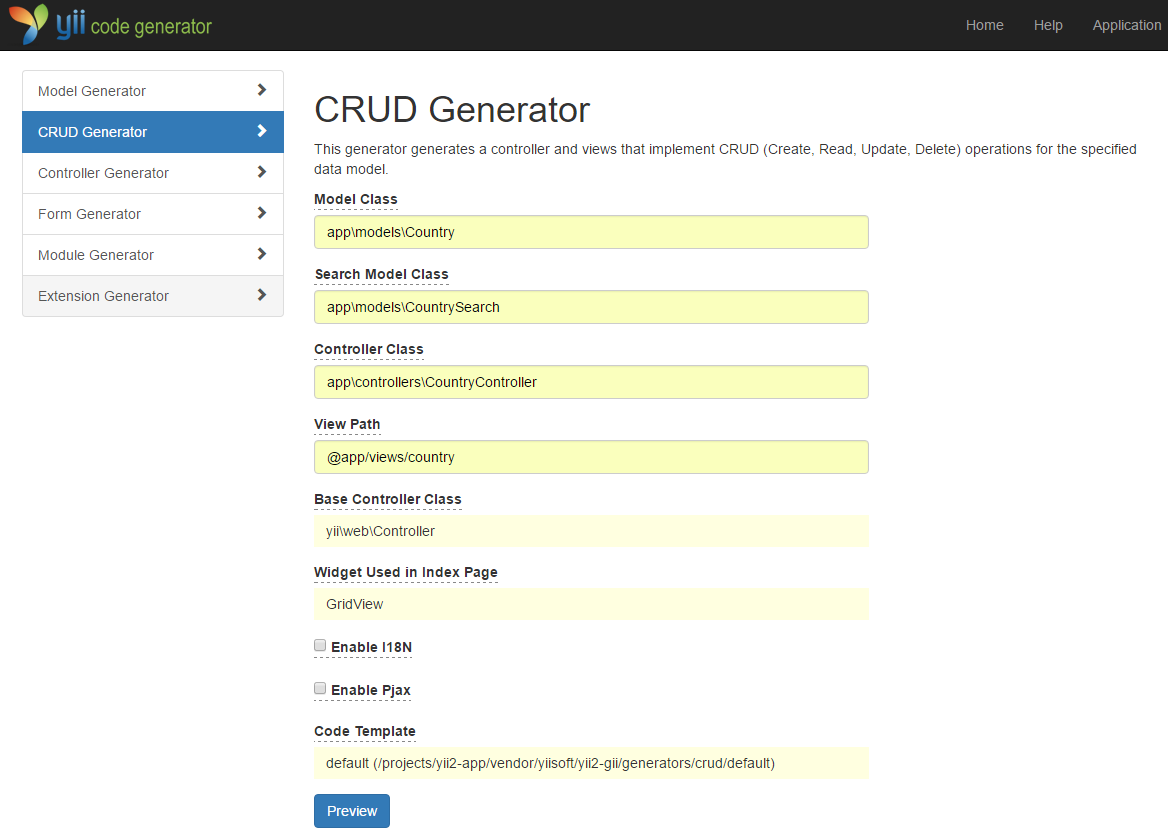Click the Search Model Class field

[x=590, y=306]
